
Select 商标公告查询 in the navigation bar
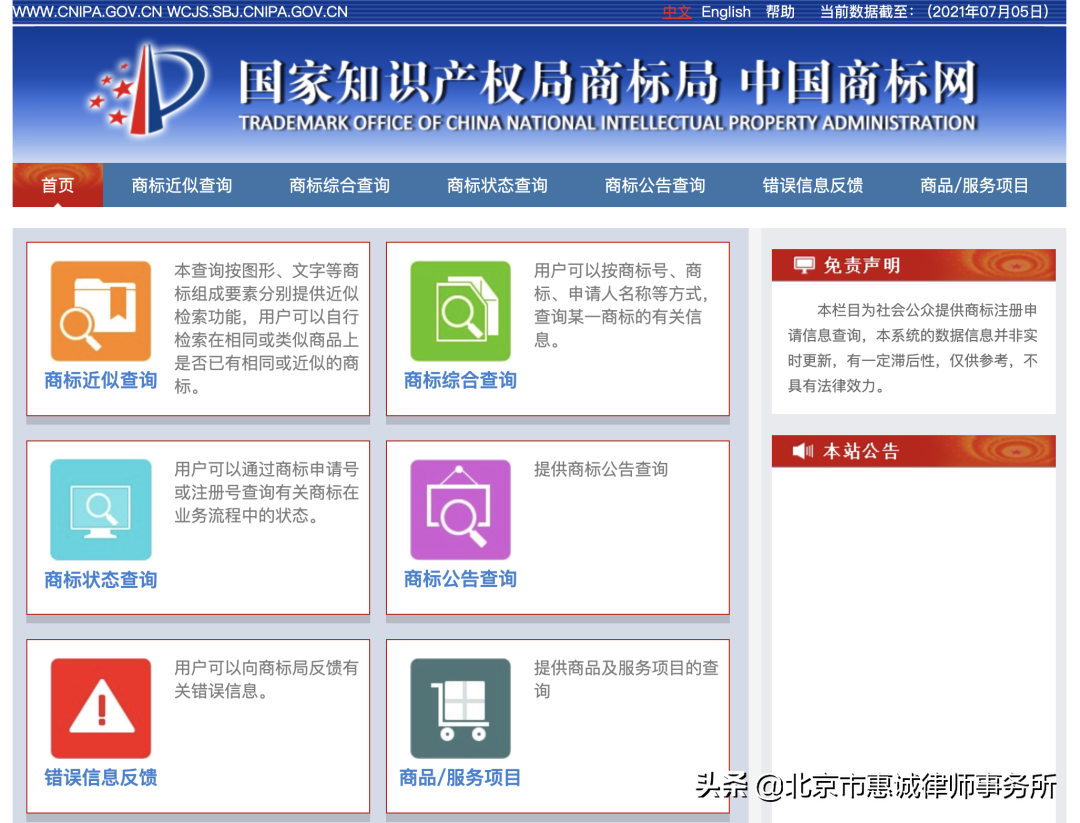click(x=655, y=185)
